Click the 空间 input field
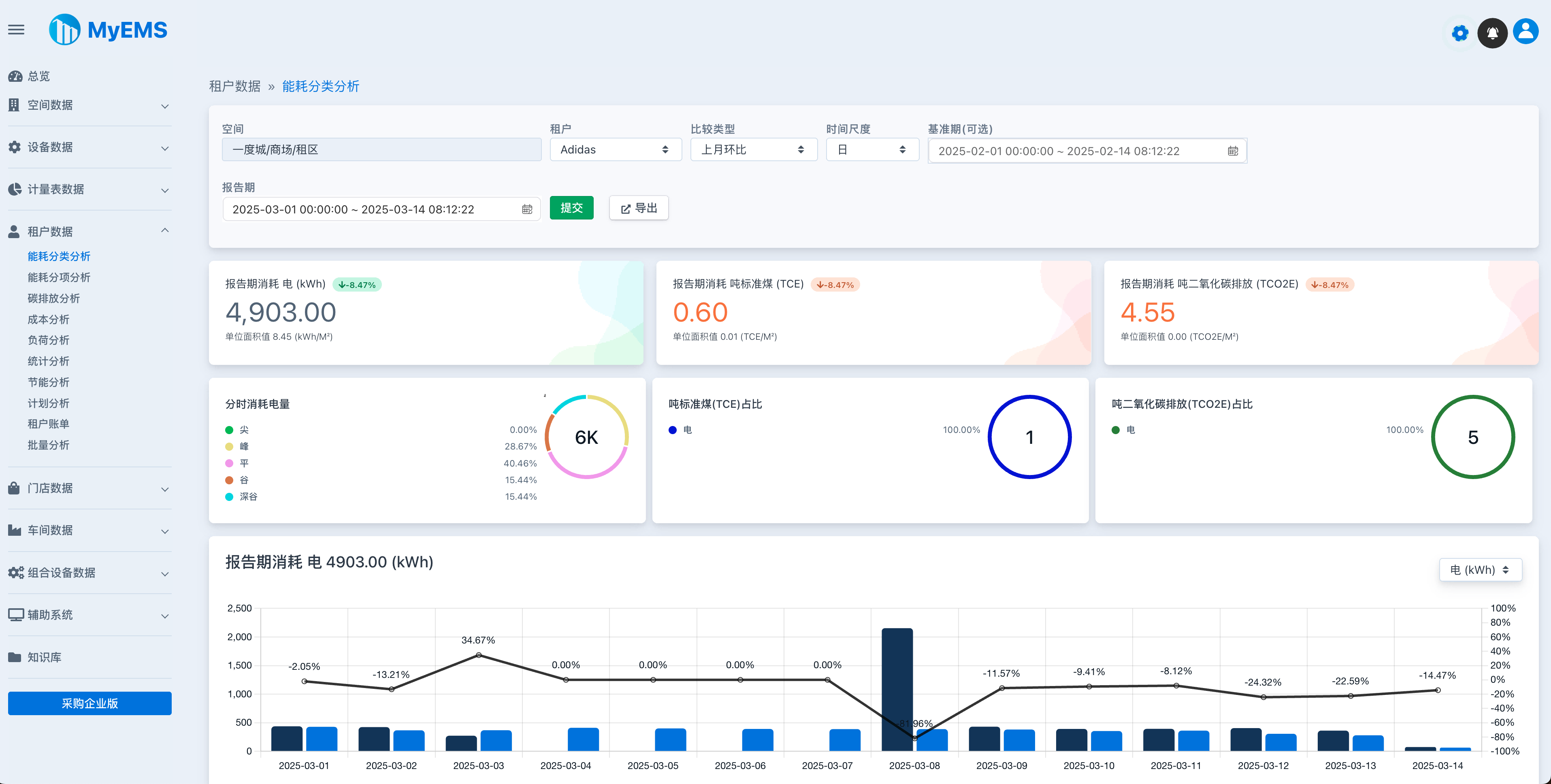1551x784 pixels. [x=382, y=149]
